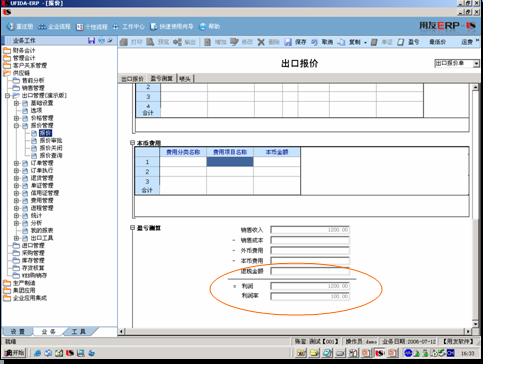The height and width of the screenshot is (384, 512).
Task: Open the 复制 button dropdown arrow
Action: pyautogui.click(x=365, y=42)
